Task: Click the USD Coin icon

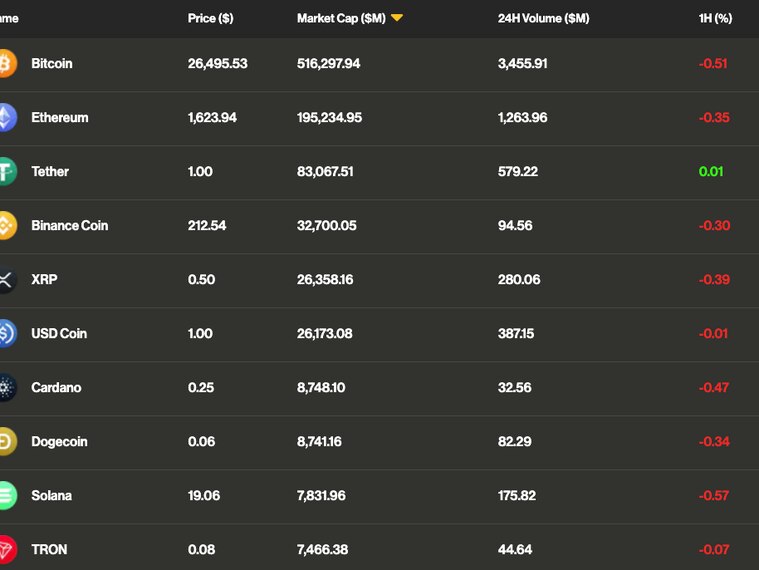Action: point(6,333)
